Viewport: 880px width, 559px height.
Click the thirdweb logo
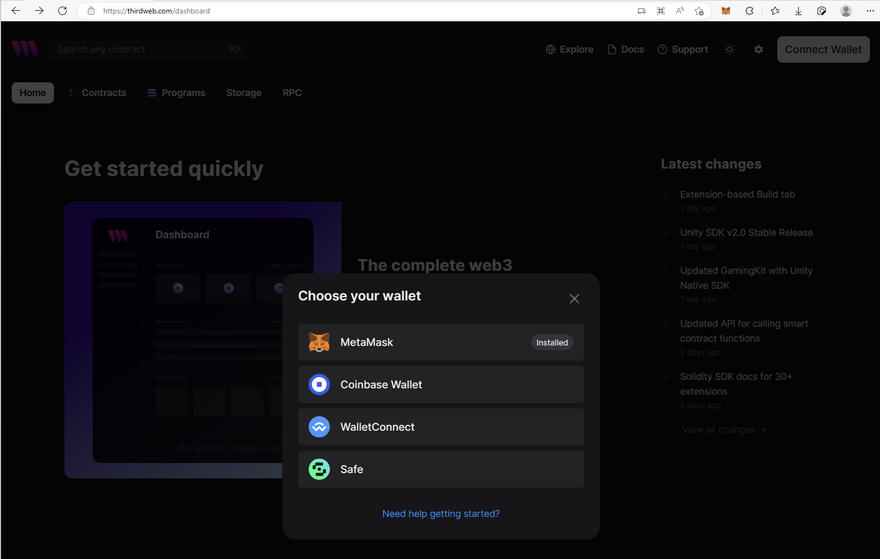pos(25,49)
